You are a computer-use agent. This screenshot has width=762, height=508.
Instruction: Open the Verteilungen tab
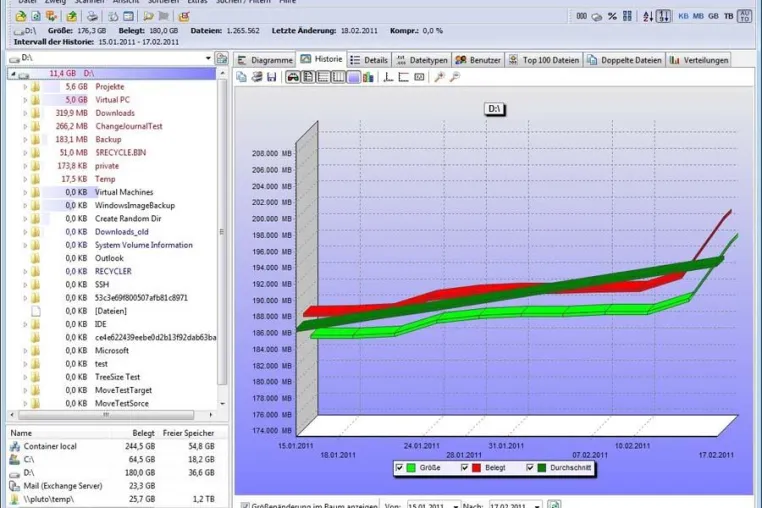pyautogui.click(x=699, y=60)
